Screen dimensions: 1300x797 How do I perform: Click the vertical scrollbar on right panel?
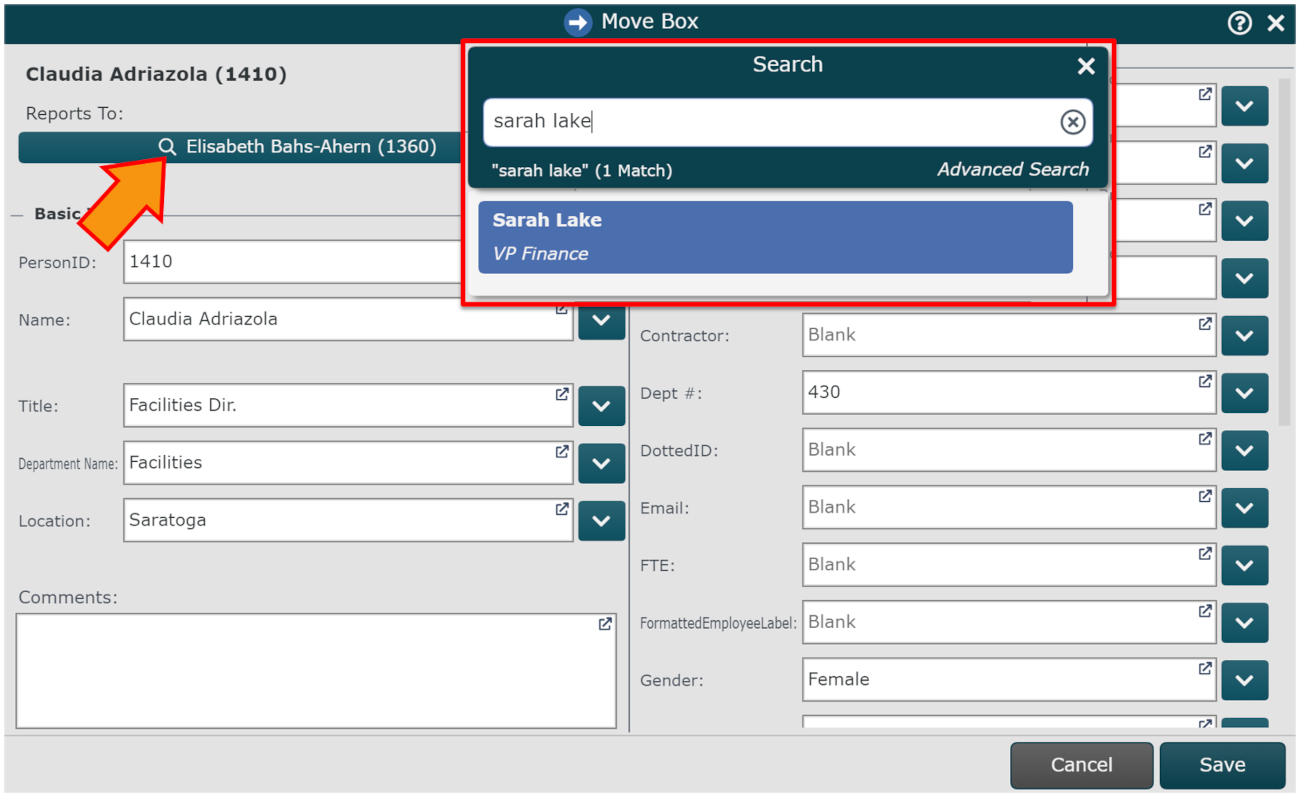coord(1285,250)
